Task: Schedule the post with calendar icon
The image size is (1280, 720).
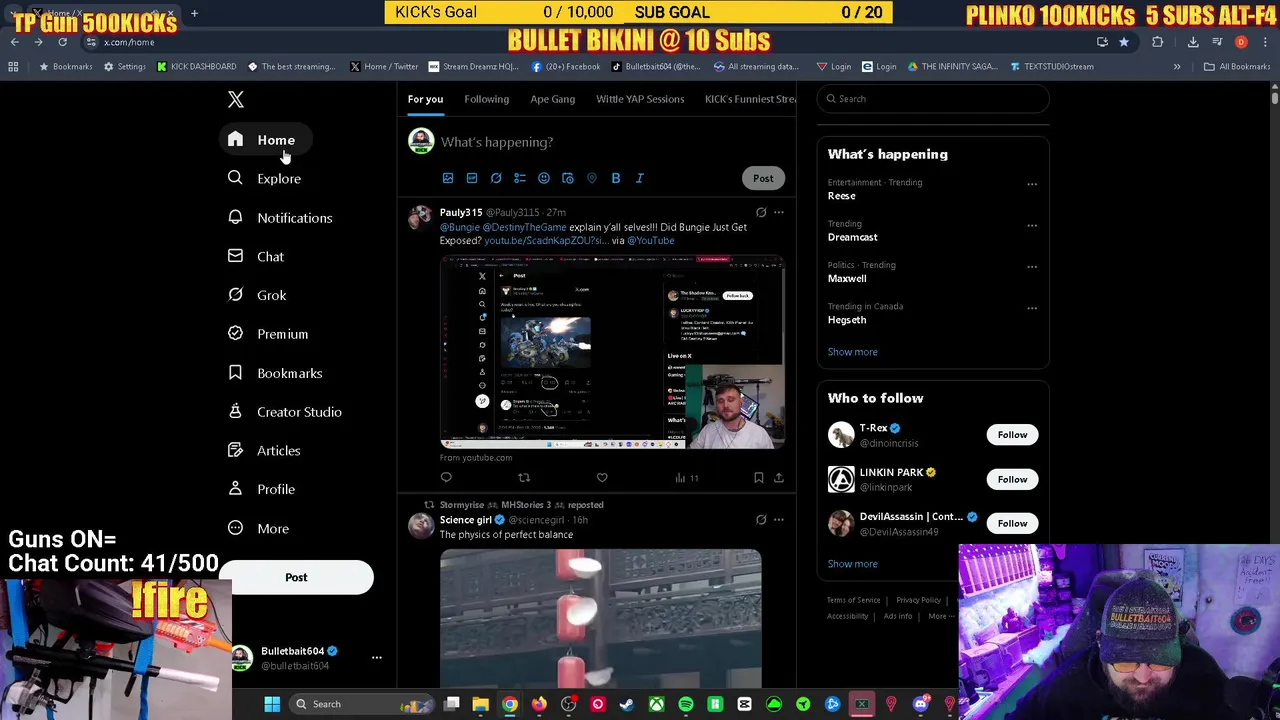Action: pos(568,178)
